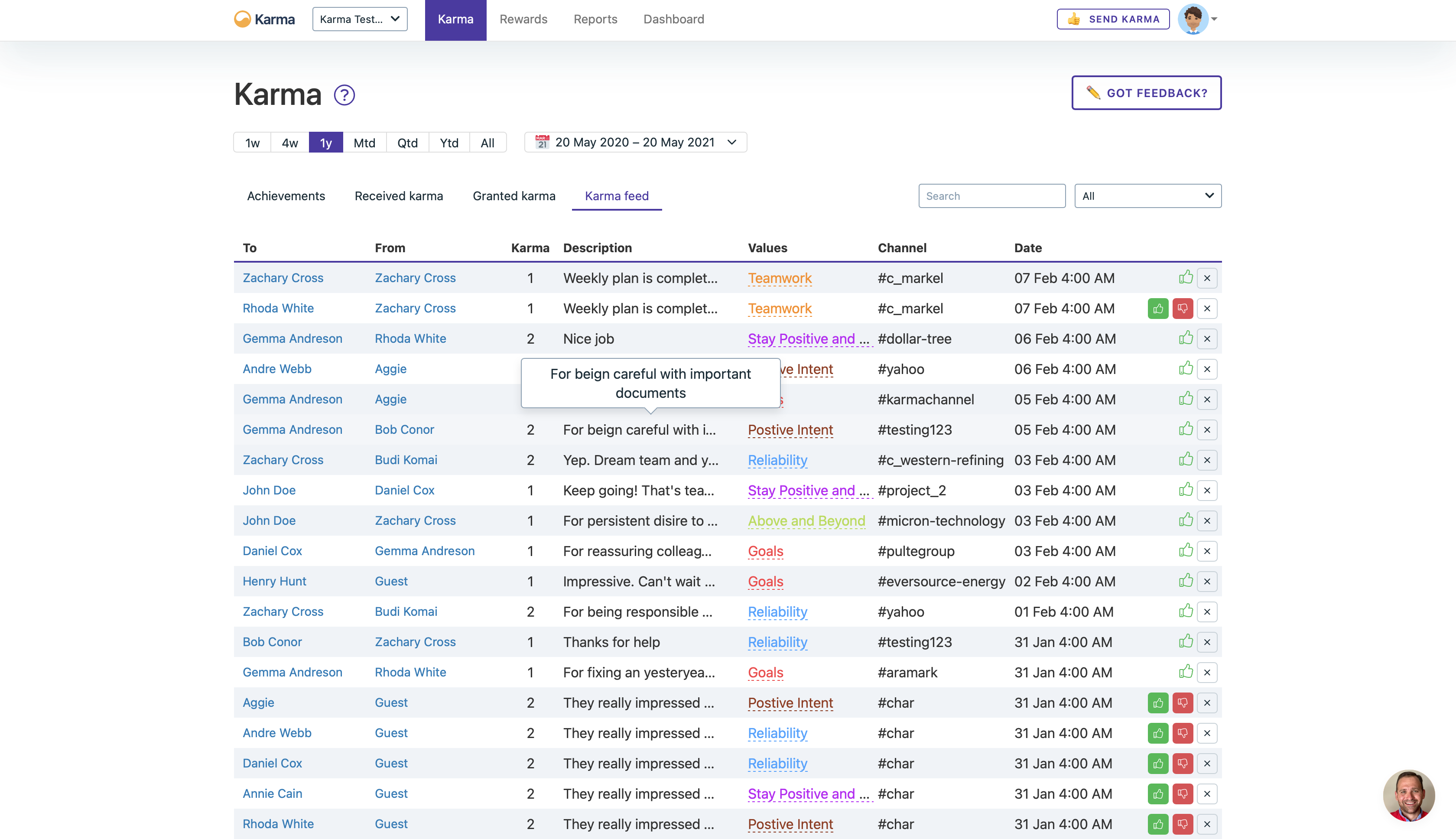Select the All time period option
Screen dimensions: 1456x839
[487, 142]
